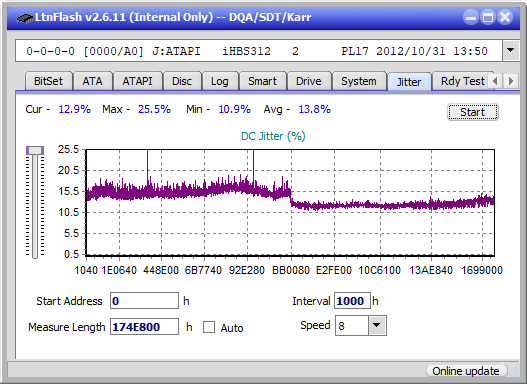Click the Start Address input field
The image size is (527, 384).
[x=145, y=301]
